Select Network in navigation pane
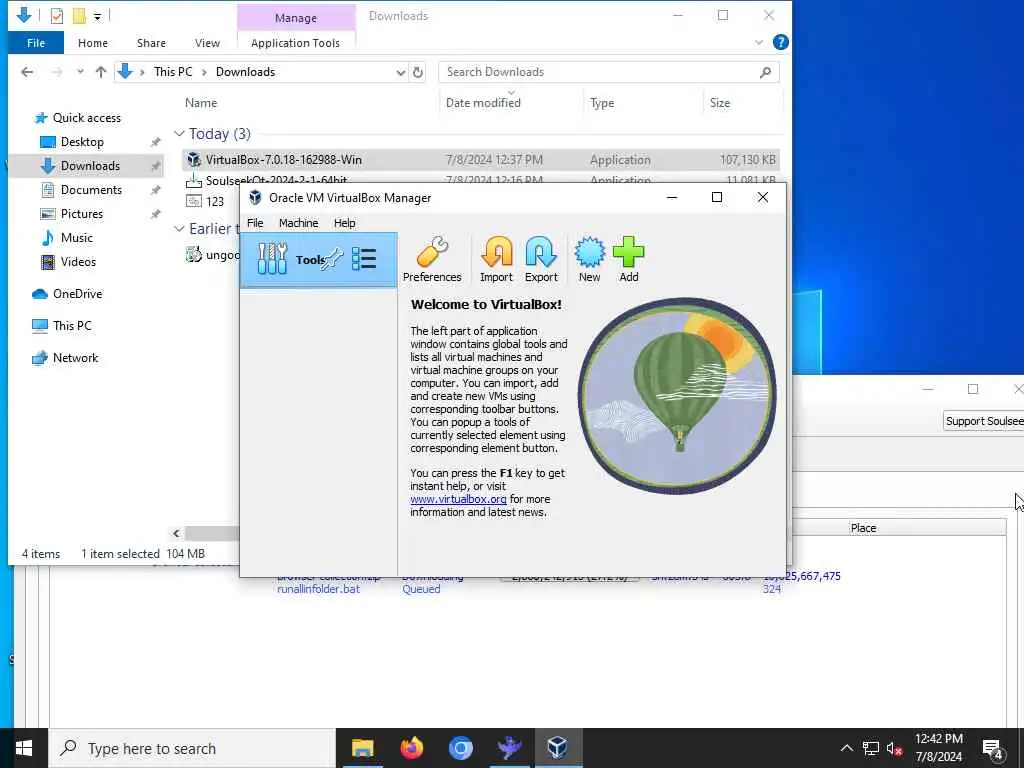The height and width of the screenshot is (768, 1024). (75, 358)
